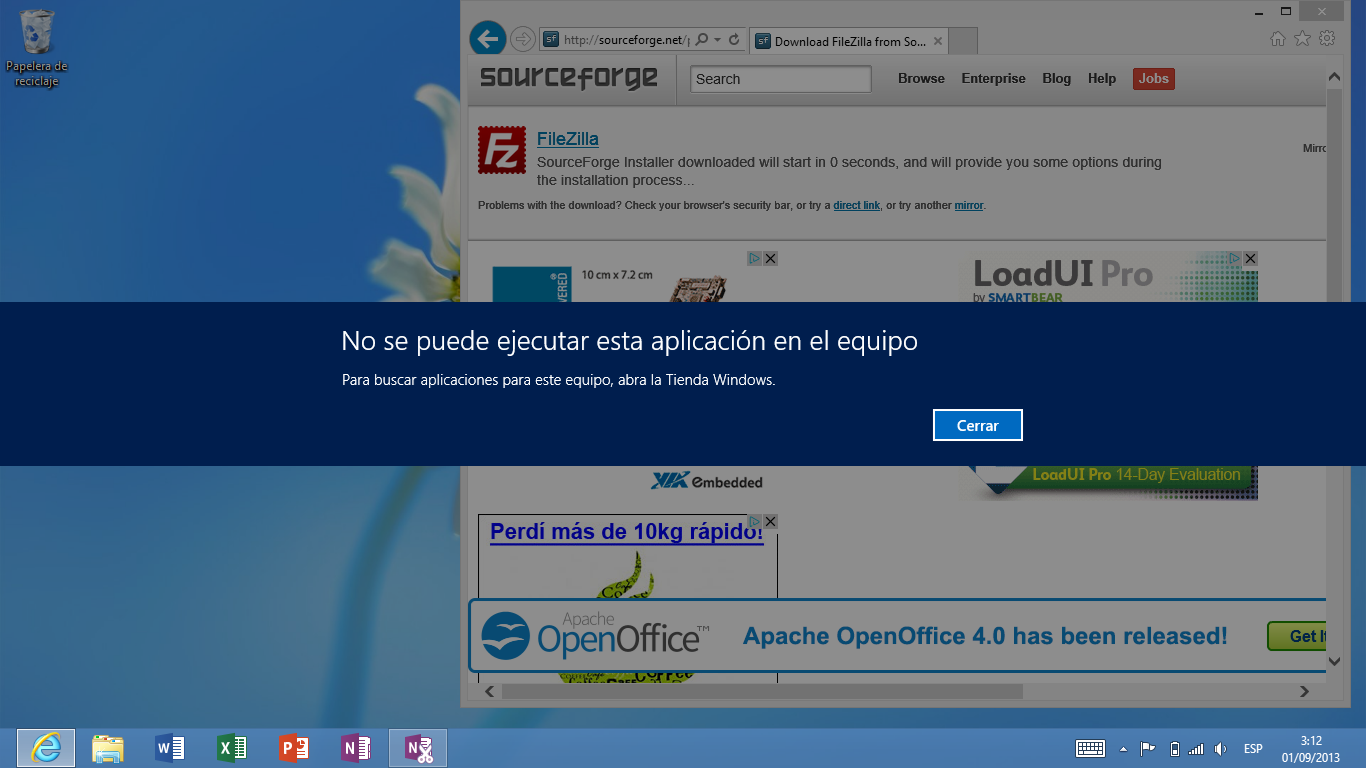
Task: Launch Excel from taskbar
Action: (232, 748)
